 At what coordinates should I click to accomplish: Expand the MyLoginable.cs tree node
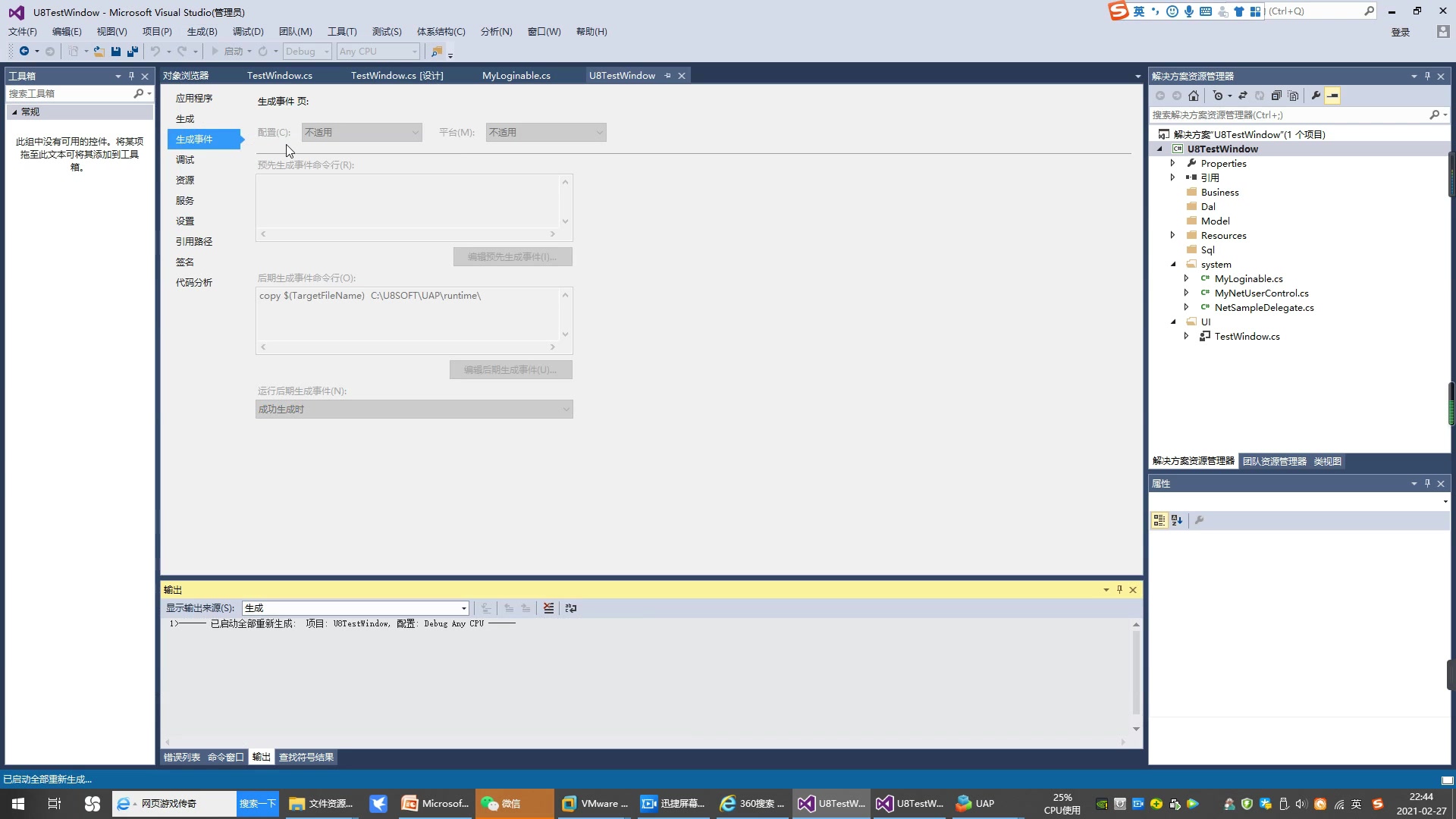1186,278
